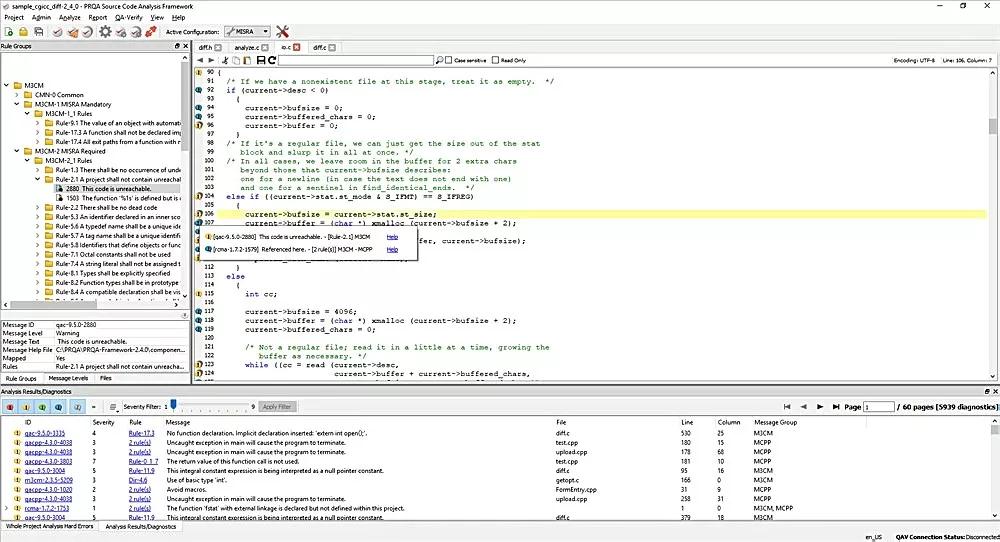
Task: Toggle the fifth grey diagnostics filter button
Action: pyautogui.click(x=77, y=407)
